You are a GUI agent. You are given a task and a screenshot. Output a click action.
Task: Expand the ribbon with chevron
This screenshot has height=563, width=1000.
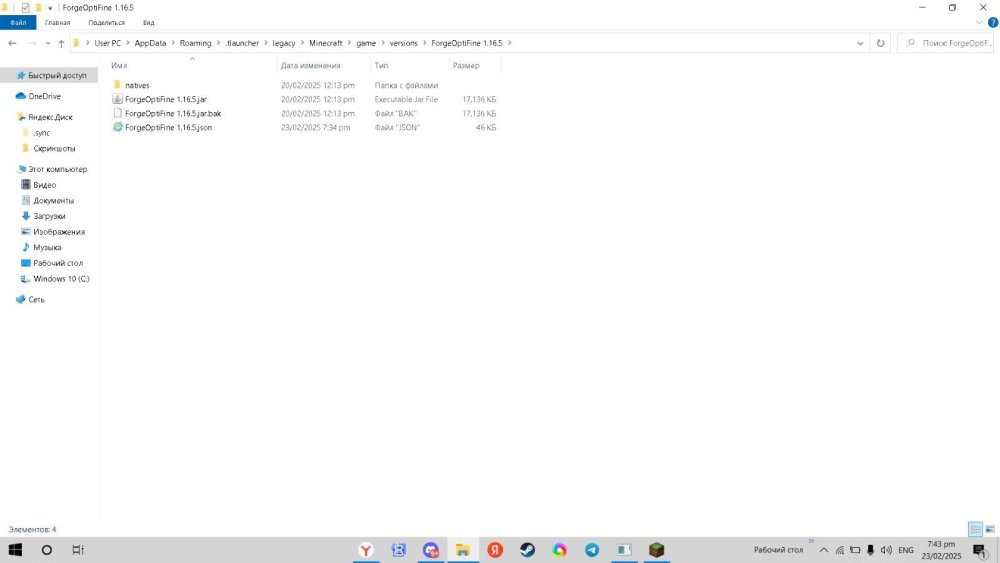[980, 22]
